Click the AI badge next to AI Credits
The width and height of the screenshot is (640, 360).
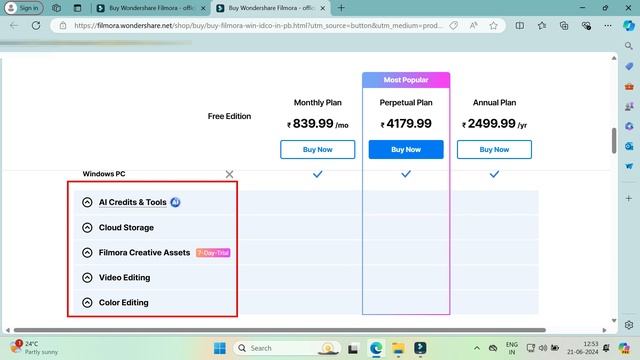pyautogui.click(x=176, y=202)
